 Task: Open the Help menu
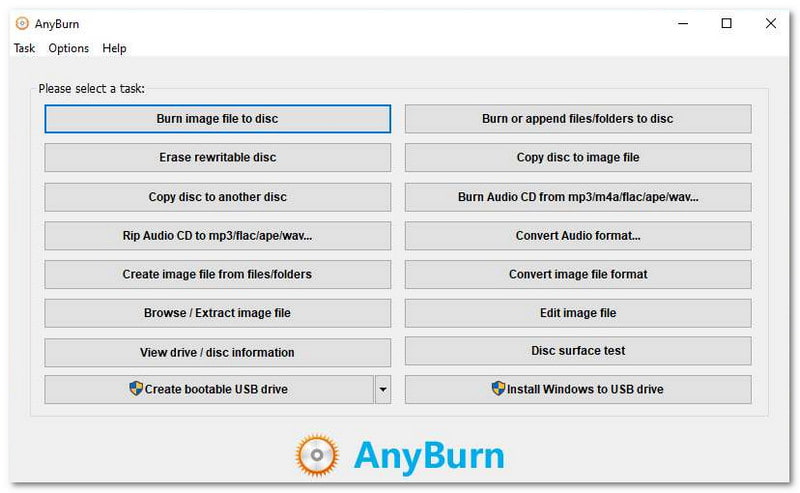coord(114,48)
